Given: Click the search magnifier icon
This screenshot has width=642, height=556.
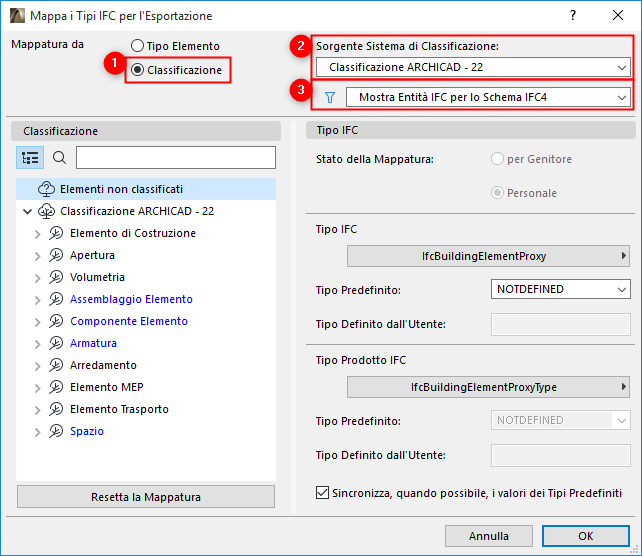Looking at the screenshot, I should pos(59,157).
